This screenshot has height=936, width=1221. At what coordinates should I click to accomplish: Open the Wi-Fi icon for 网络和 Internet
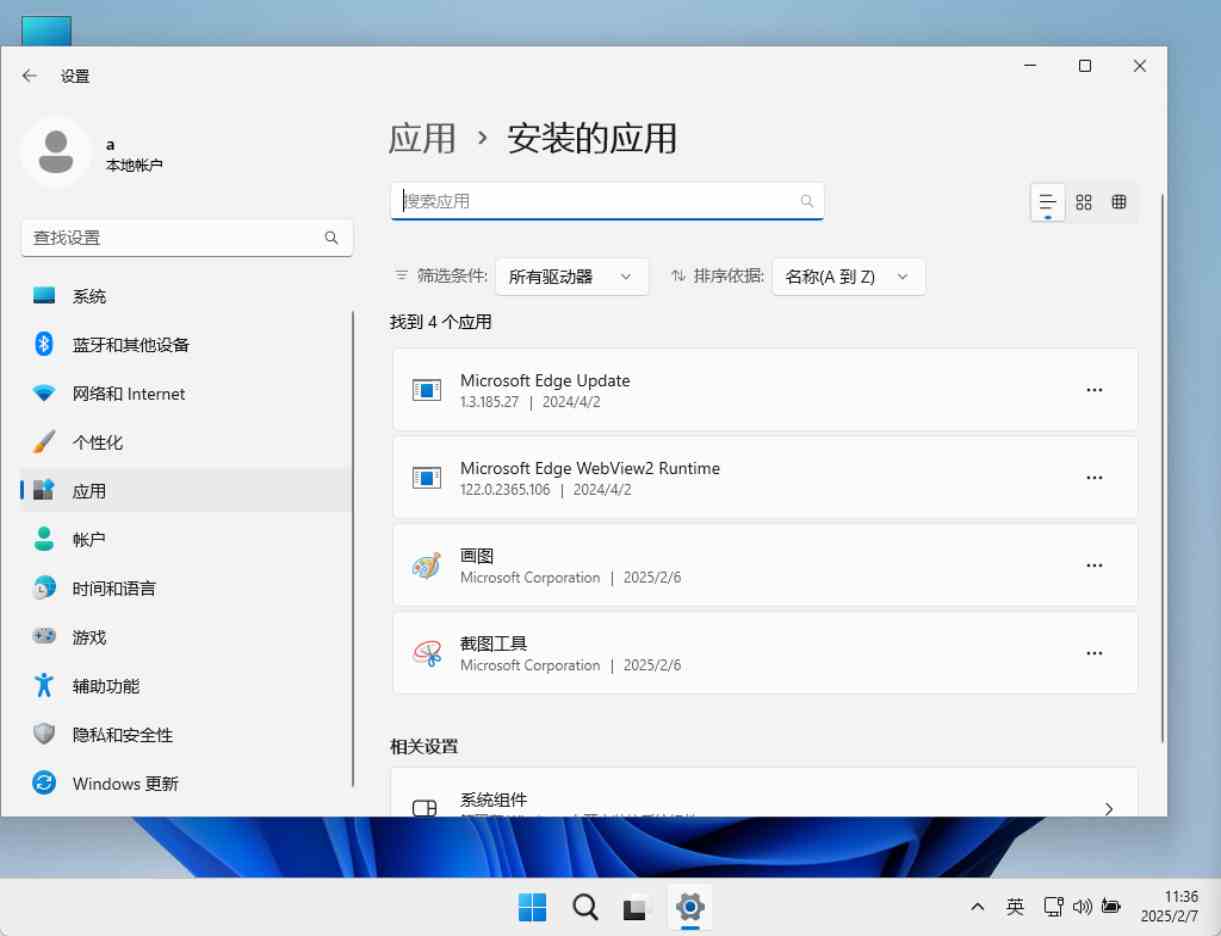(44, 394)
